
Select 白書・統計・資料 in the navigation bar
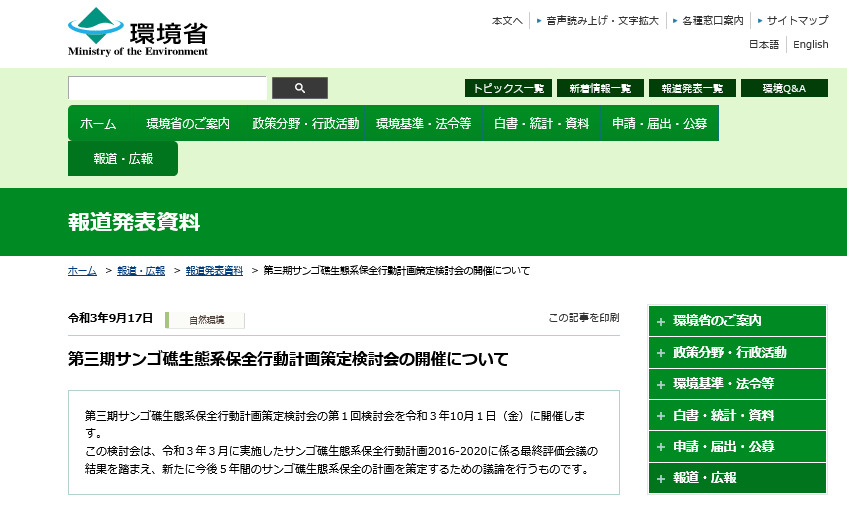tap(541, 124)
